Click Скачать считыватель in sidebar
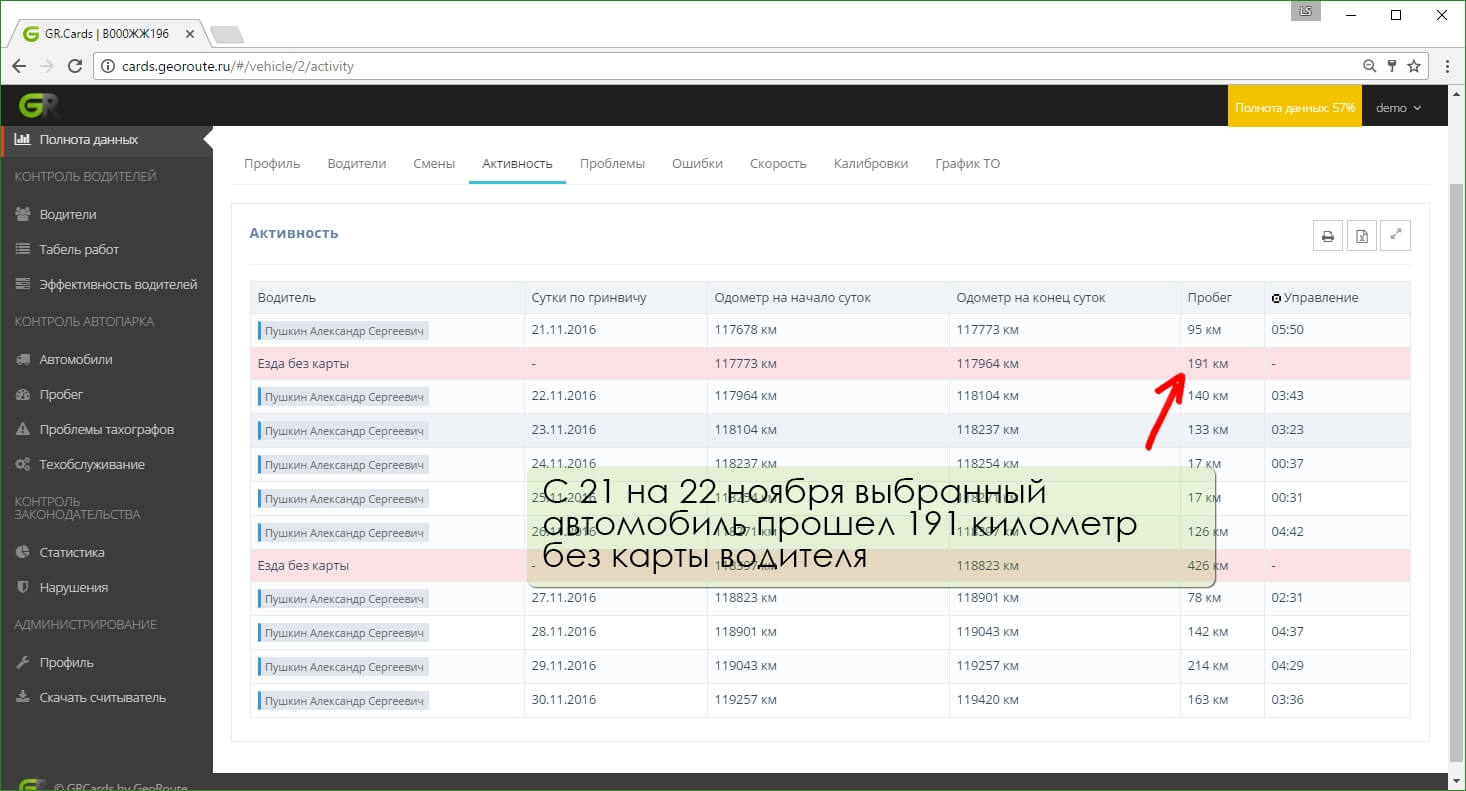Screen dimensions: 1466x791 point(102,697)
